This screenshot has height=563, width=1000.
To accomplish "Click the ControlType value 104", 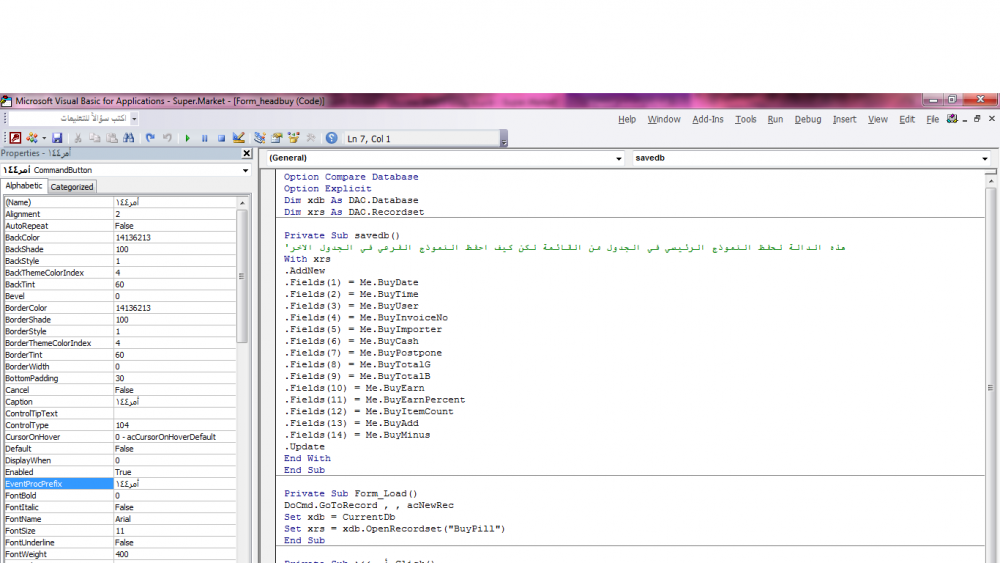I will pos(175,425).
